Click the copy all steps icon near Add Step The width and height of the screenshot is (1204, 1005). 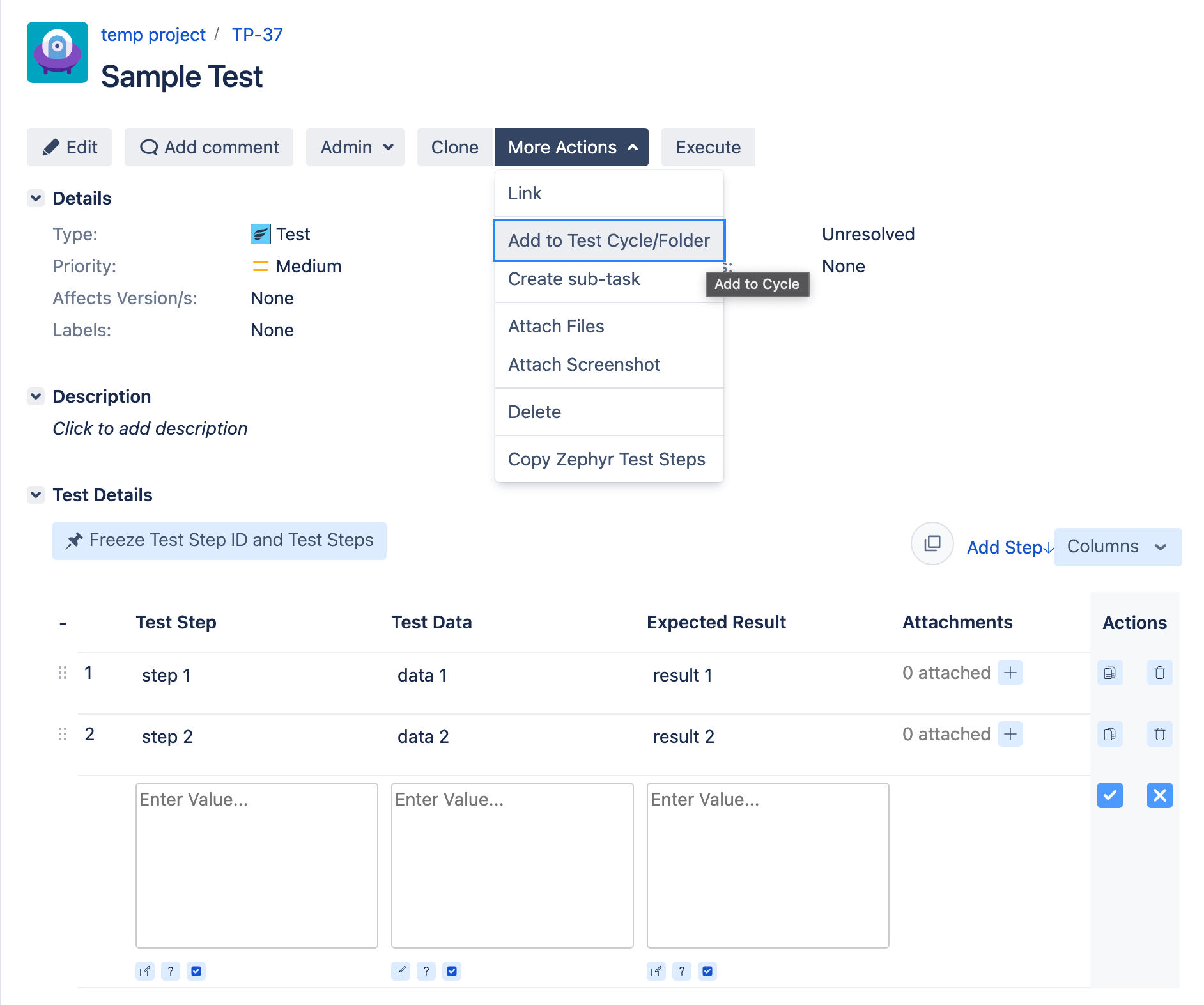[x=932, y=544]
